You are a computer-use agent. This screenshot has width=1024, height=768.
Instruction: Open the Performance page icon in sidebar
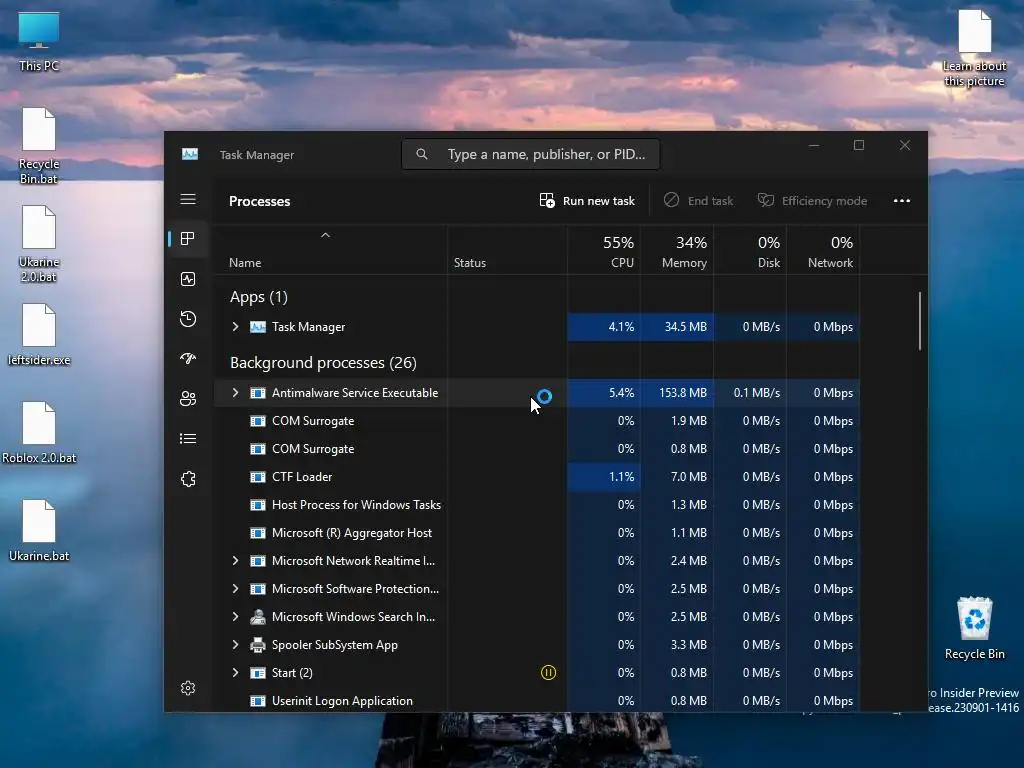[x=188, y=280]
